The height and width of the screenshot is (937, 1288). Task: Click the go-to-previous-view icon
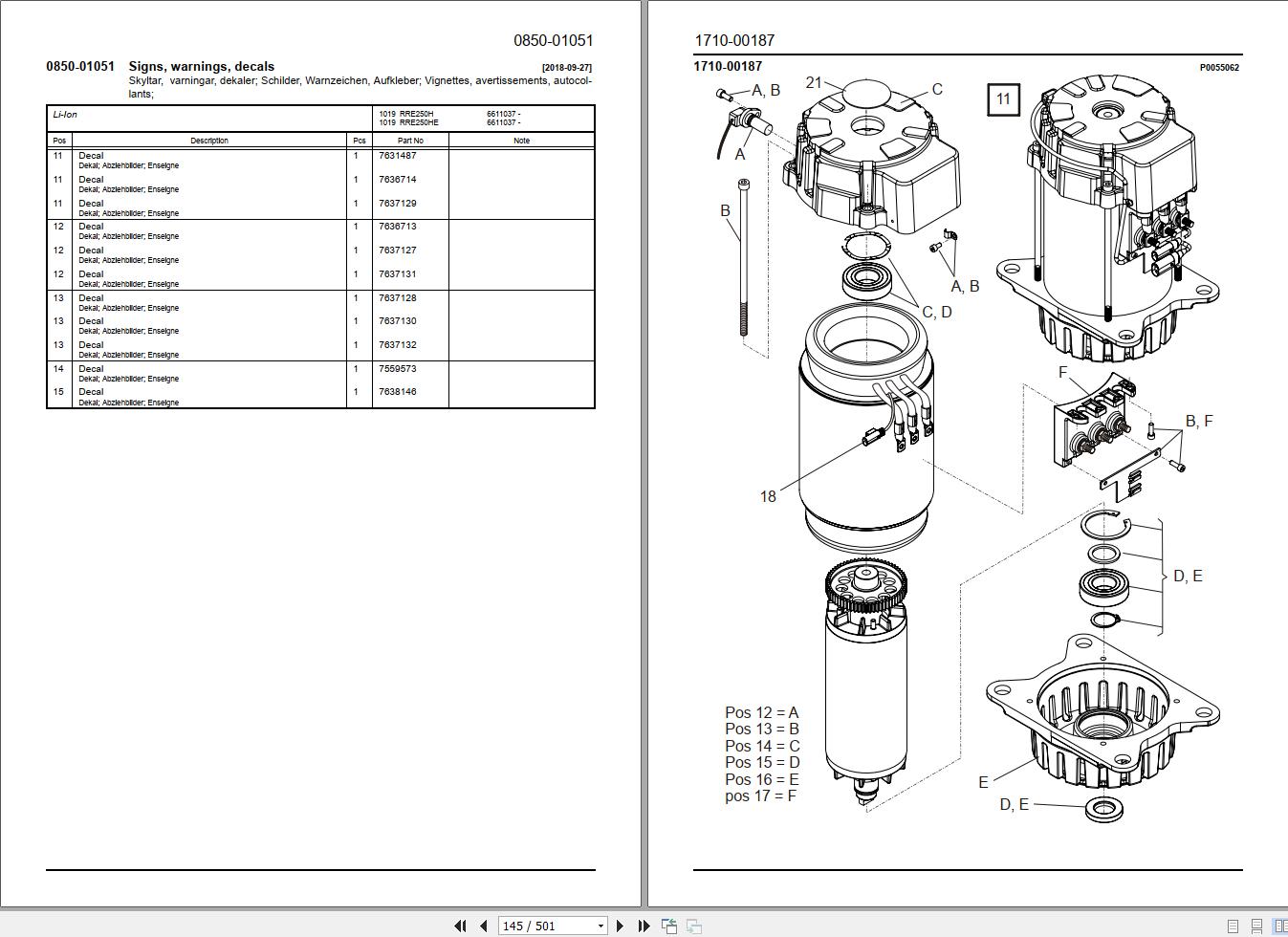tap(669, 926)
